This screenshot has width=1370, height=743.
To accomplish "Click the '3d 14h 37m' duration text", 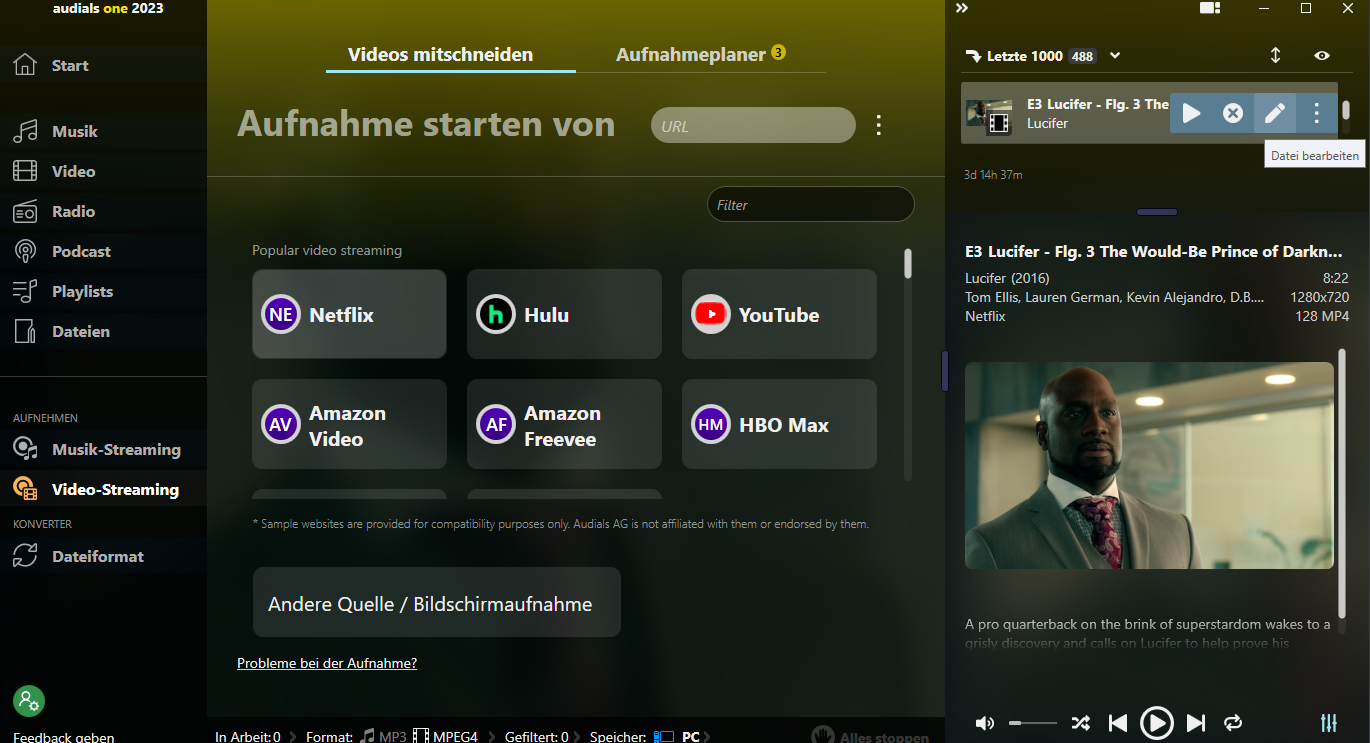I will point(993,175).
